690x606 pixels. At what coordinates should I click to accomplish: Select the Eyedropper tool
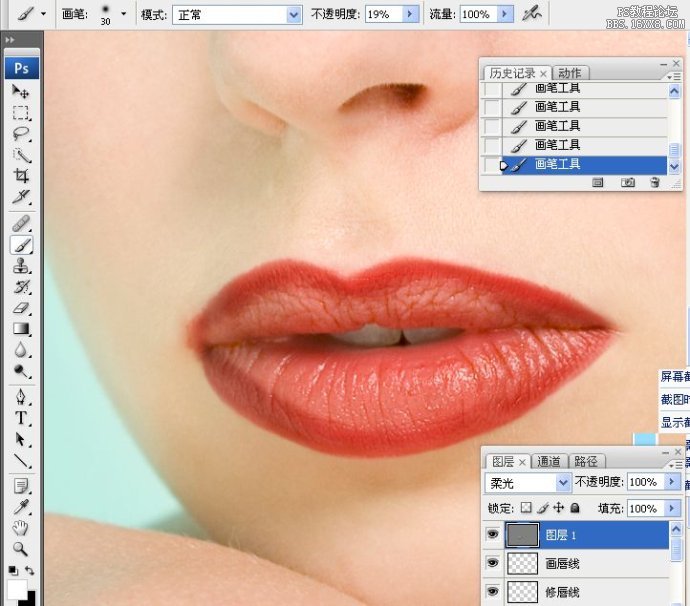click(20, 507)
